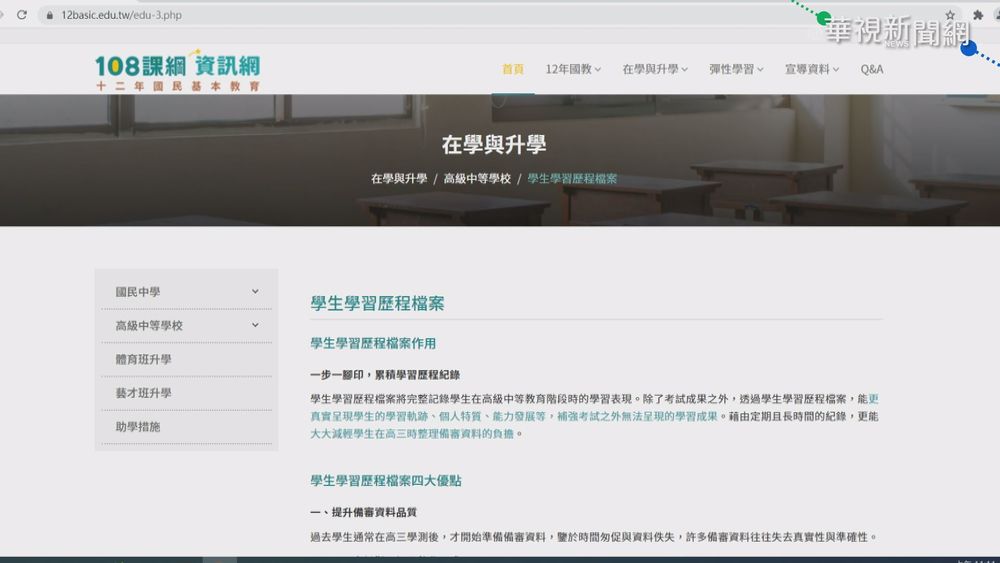Reload the page with the browser refresh icon
This screenshot has height=563, width=1000.
pos(22,15)
